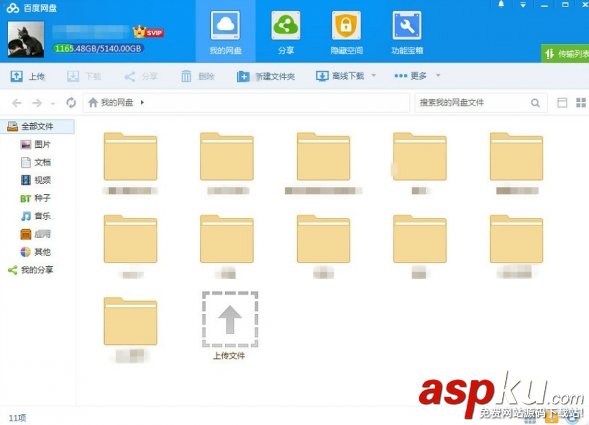Filter by 其他 in the sidebar

[36, 252]
